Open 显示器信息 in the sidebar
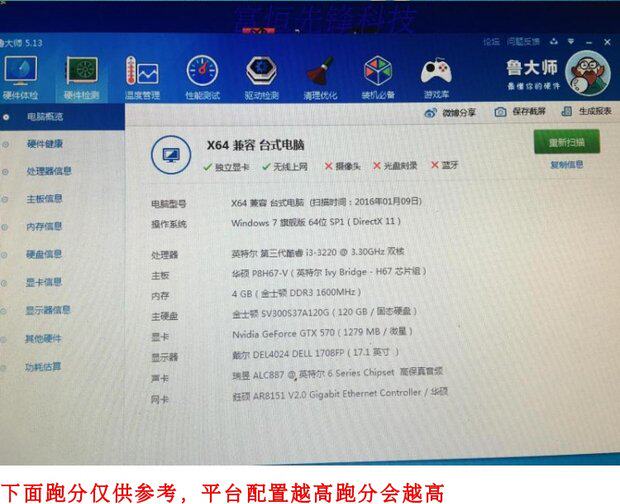Image resolution: width=620 pixels, height=504 pixels. click(x=48, y=310)
